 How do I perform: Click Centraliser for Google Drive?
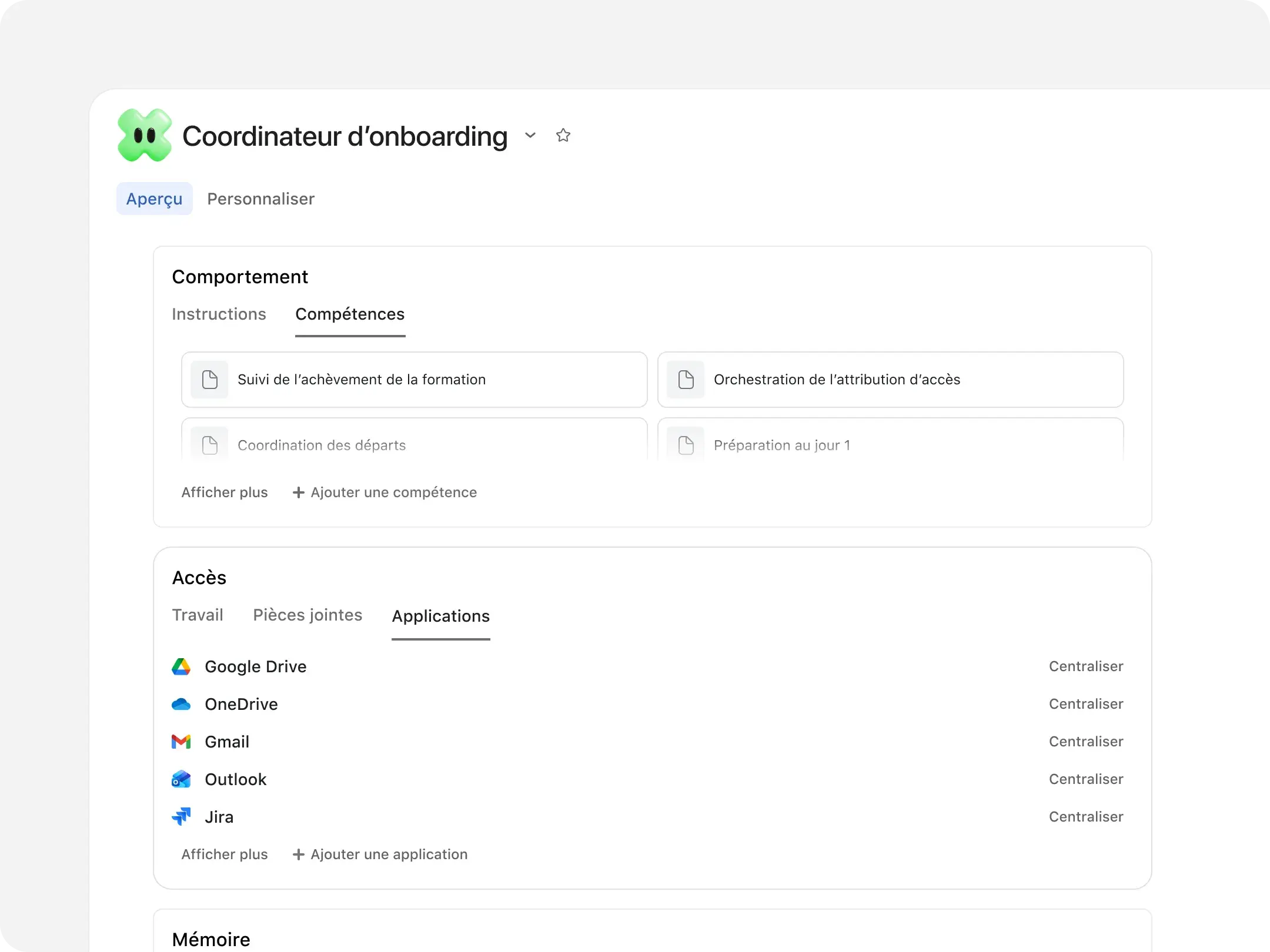click(1086, 666)
